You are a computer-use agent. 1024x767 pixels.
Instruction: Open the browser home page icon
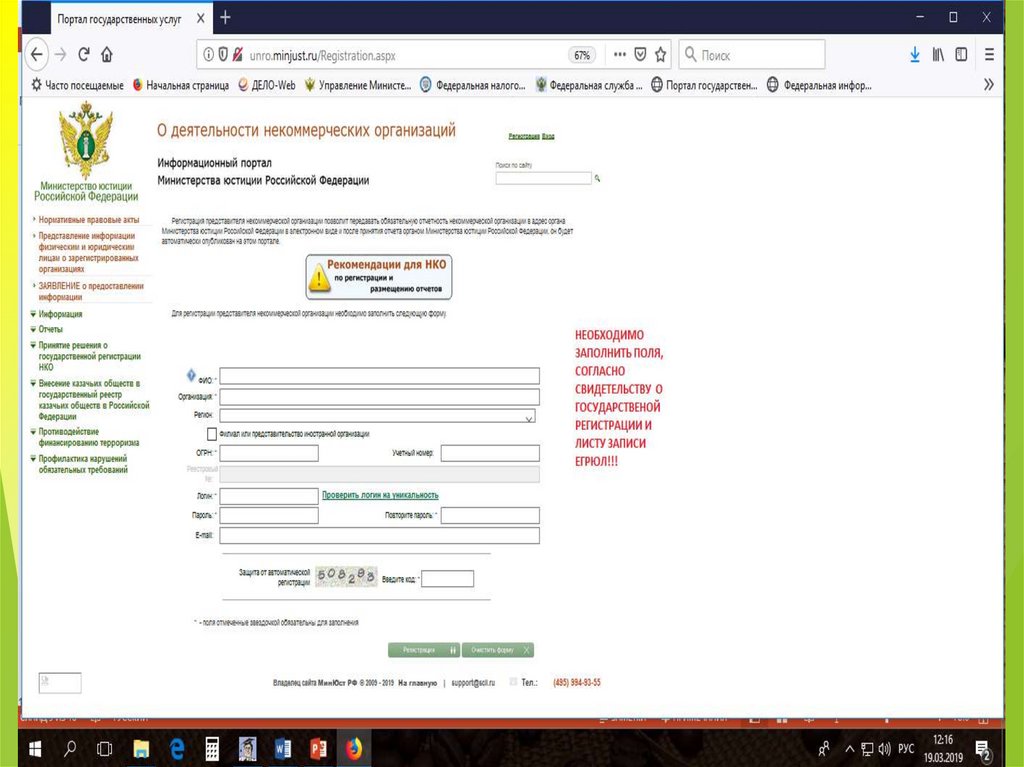pyautogui.click(x=107, y=55)
